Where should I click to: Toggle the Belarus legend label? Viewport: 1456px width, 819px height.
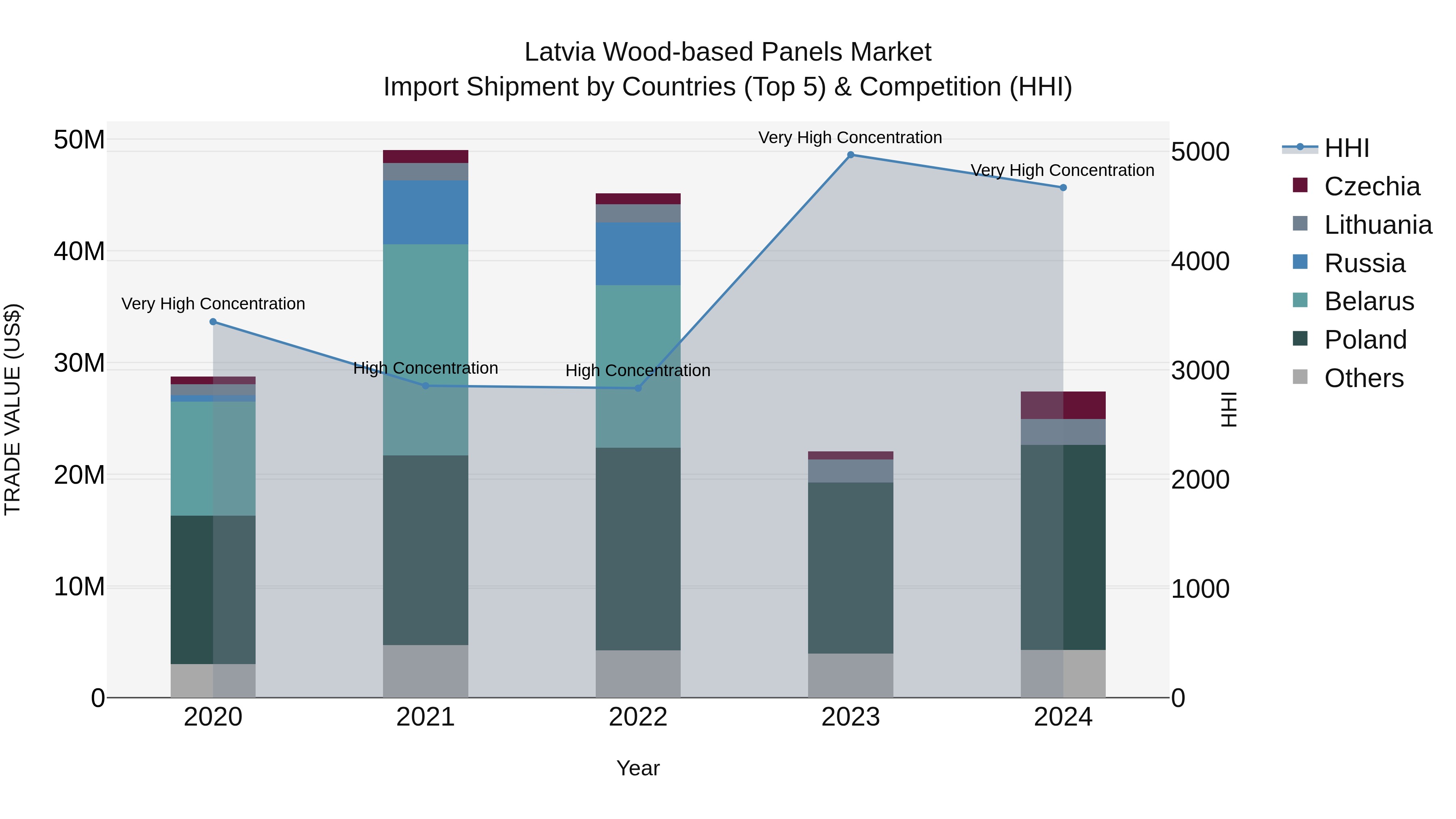1369,301
